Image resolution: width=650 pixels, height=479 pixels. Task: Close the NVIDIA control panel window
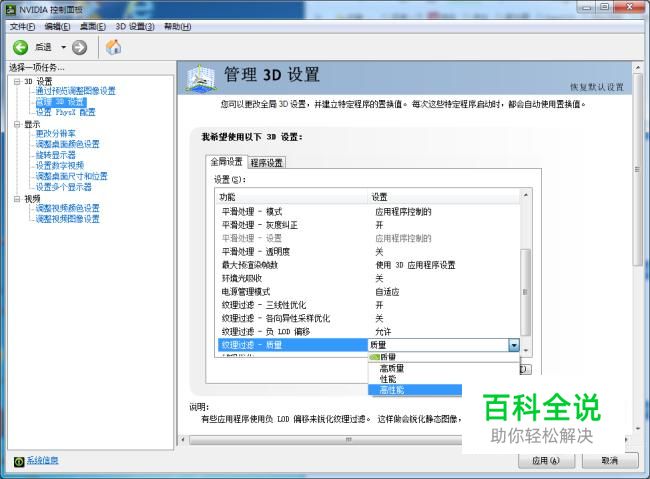(629, 7)
